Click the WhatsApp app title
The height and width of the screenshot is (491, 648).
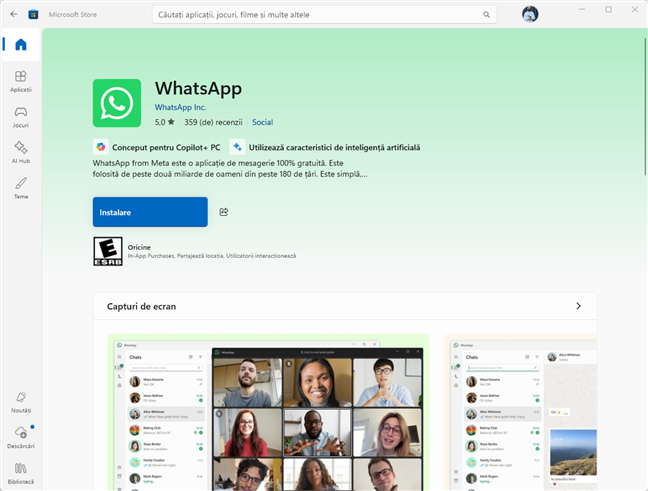(x=198, y=88)
